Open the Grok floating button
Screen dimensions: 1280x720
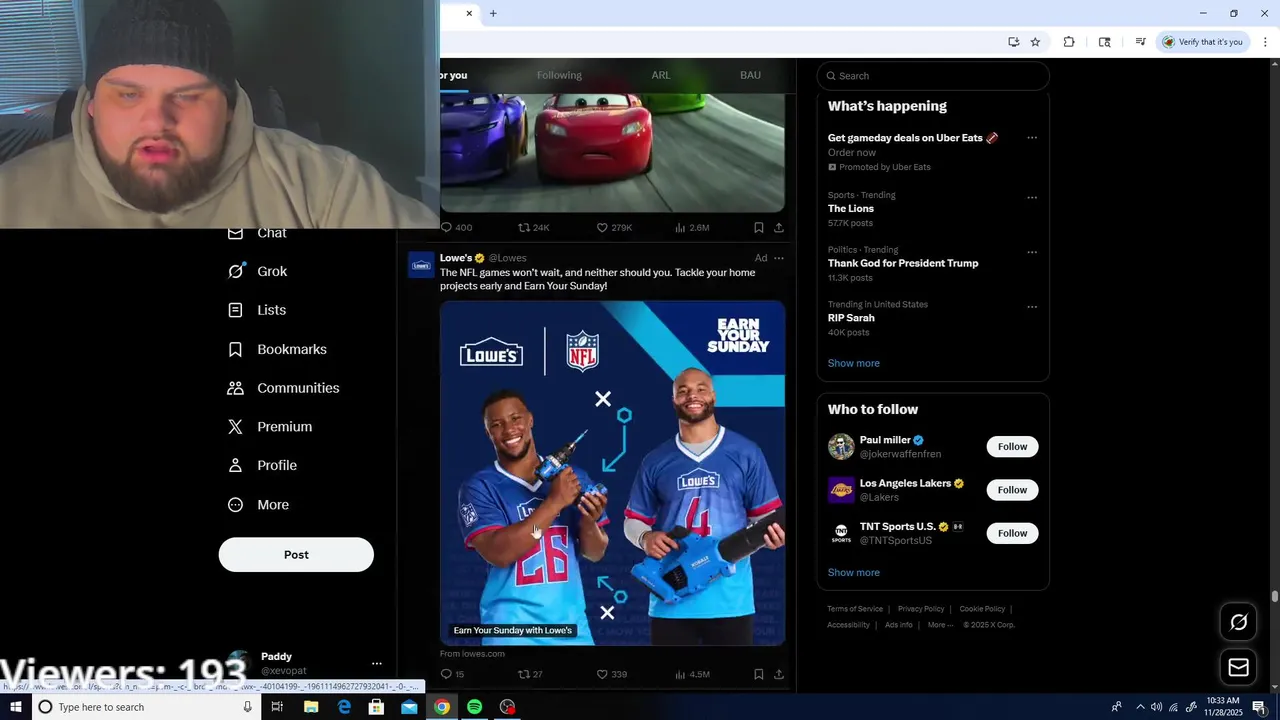tap(1239, 623)
